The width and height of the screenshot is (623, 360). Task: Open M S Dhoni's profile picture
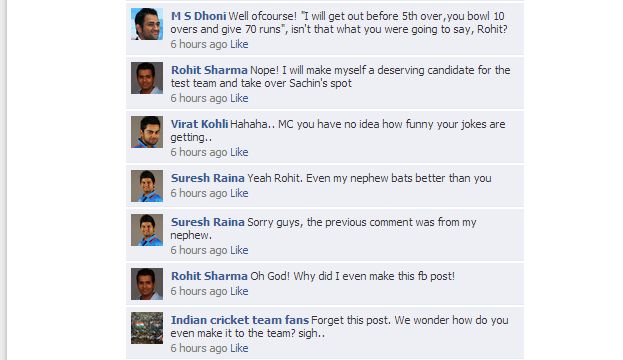coord(147,24)
